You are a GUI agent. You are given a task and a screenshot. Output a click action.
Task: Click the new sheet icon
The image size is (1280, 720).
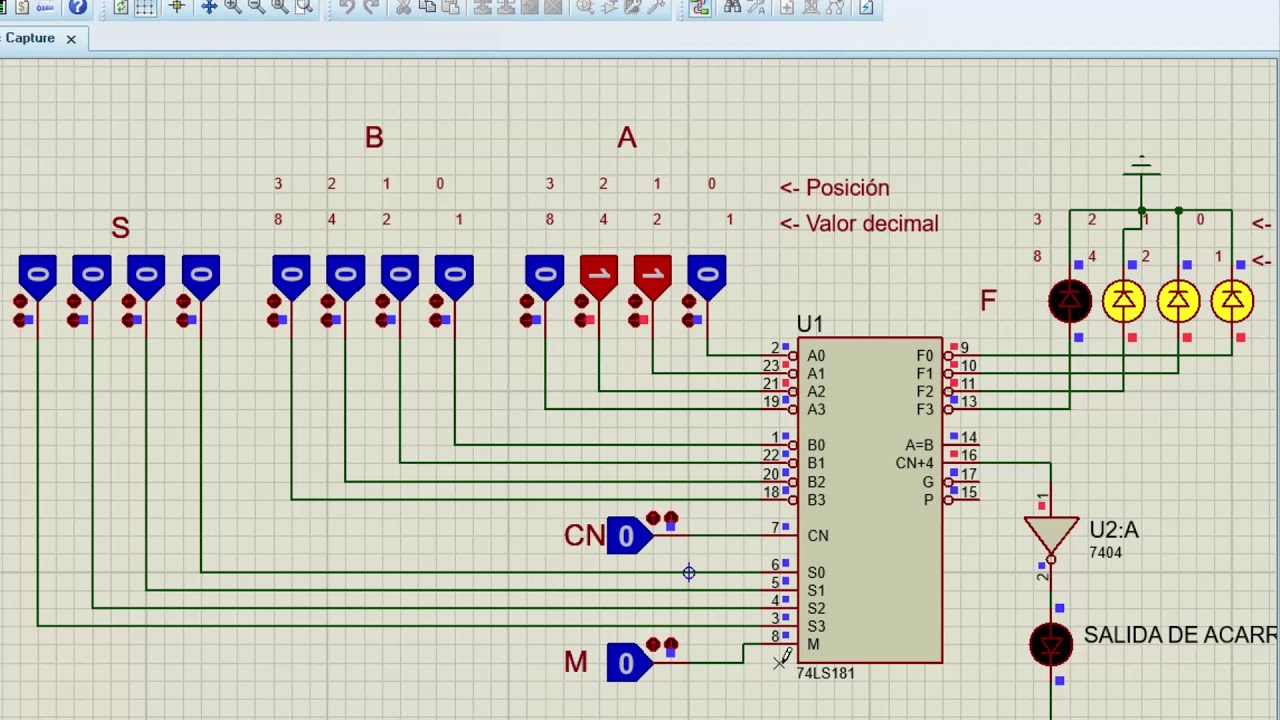788,7
